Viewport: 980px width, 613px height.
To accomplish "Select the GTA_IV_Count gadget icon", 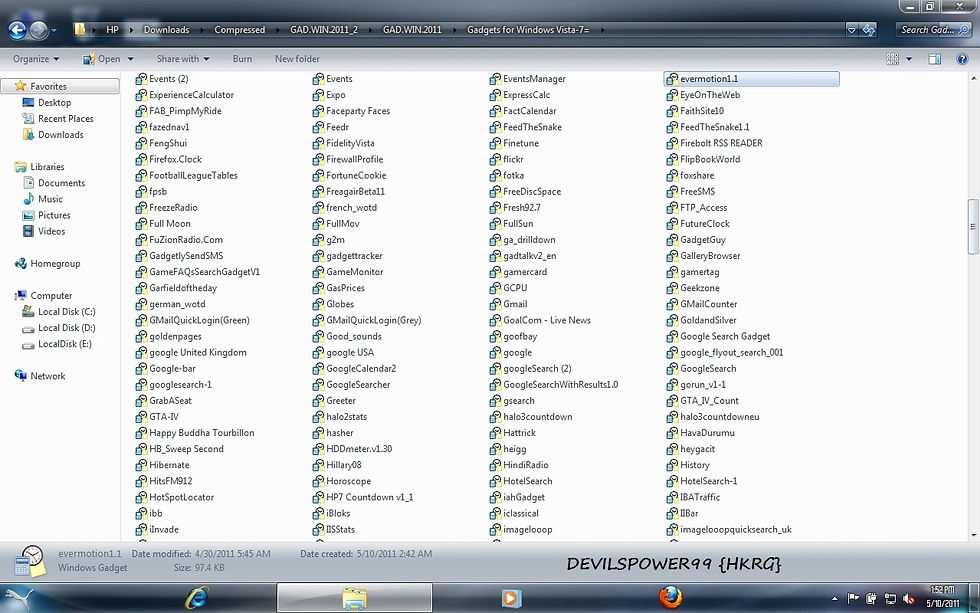I will 672,401.
